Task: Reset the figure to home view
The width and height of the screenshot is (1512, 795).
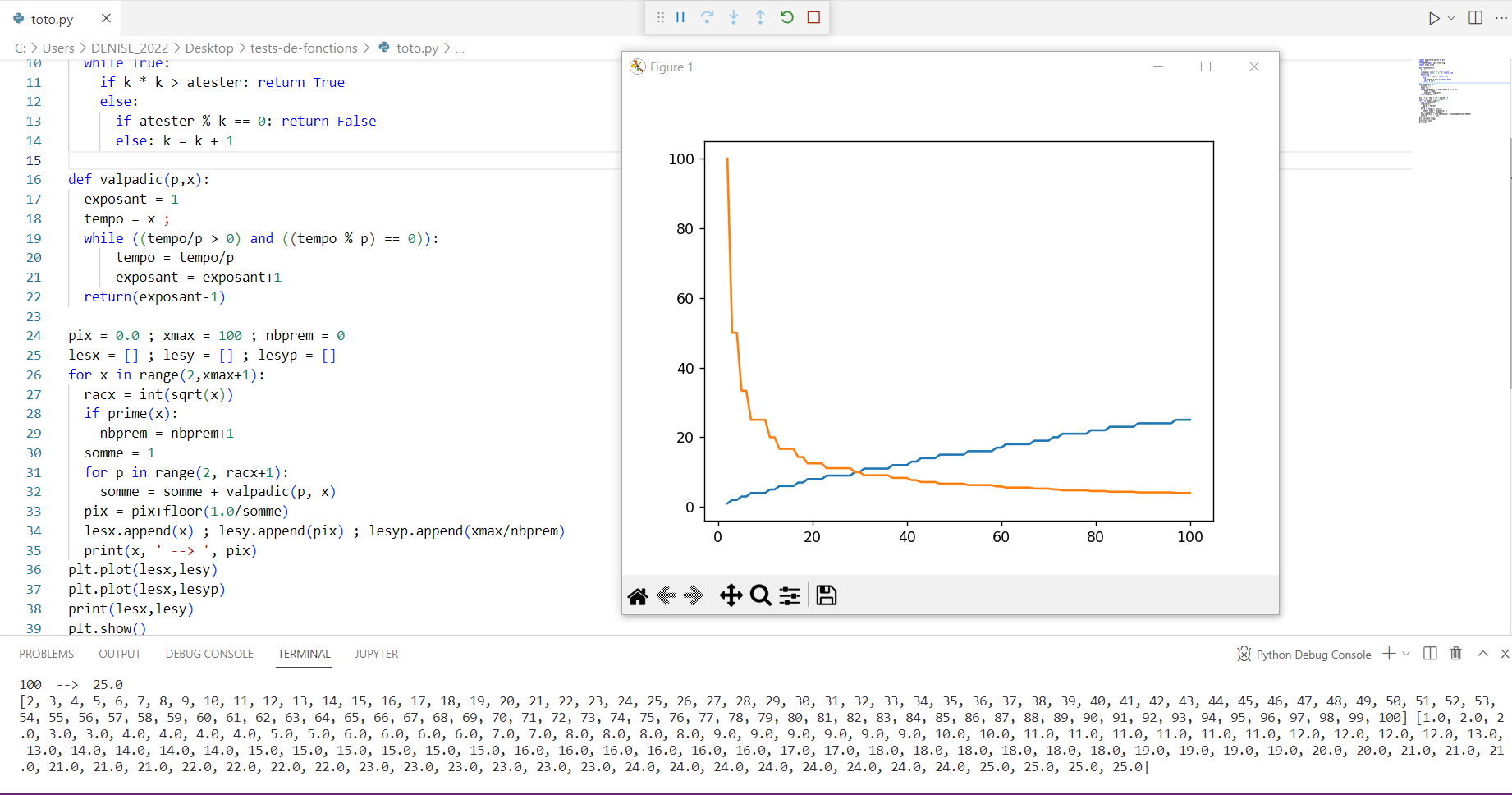Action: (x=638, y=596)
